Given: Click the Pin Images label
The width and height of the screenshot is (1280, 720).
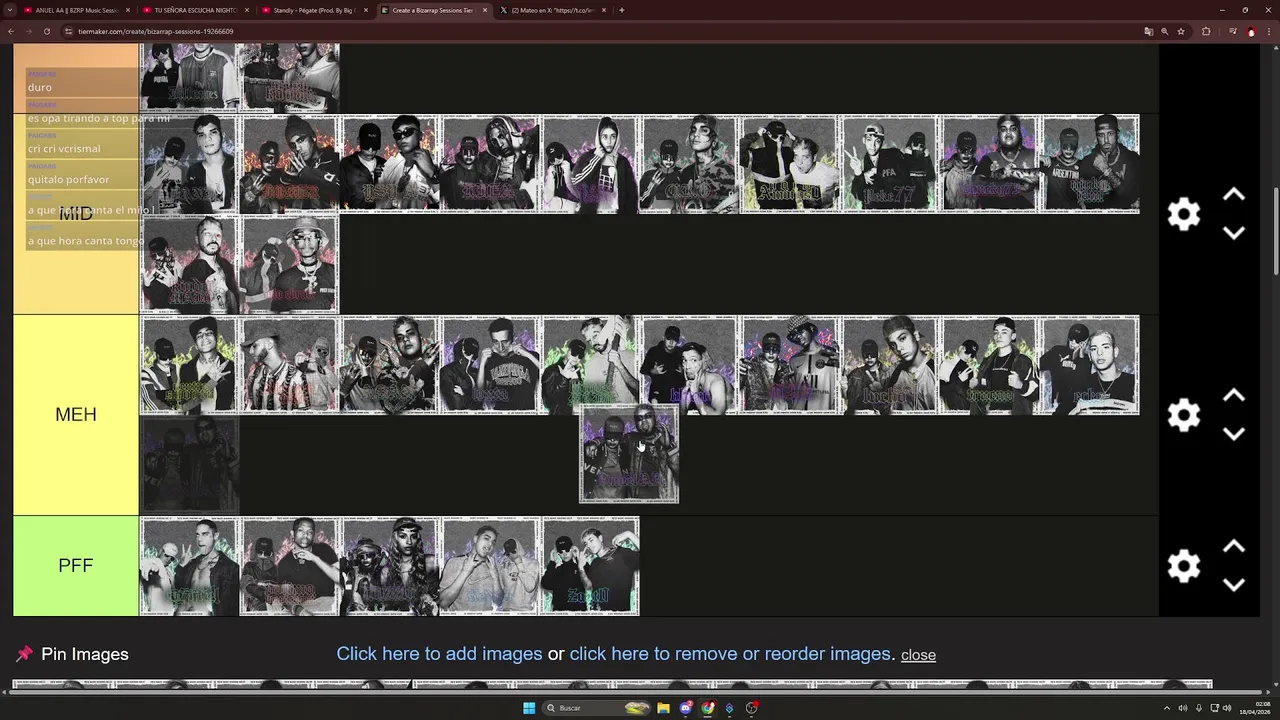Looking at the screenshot, I should pos(85,654).
